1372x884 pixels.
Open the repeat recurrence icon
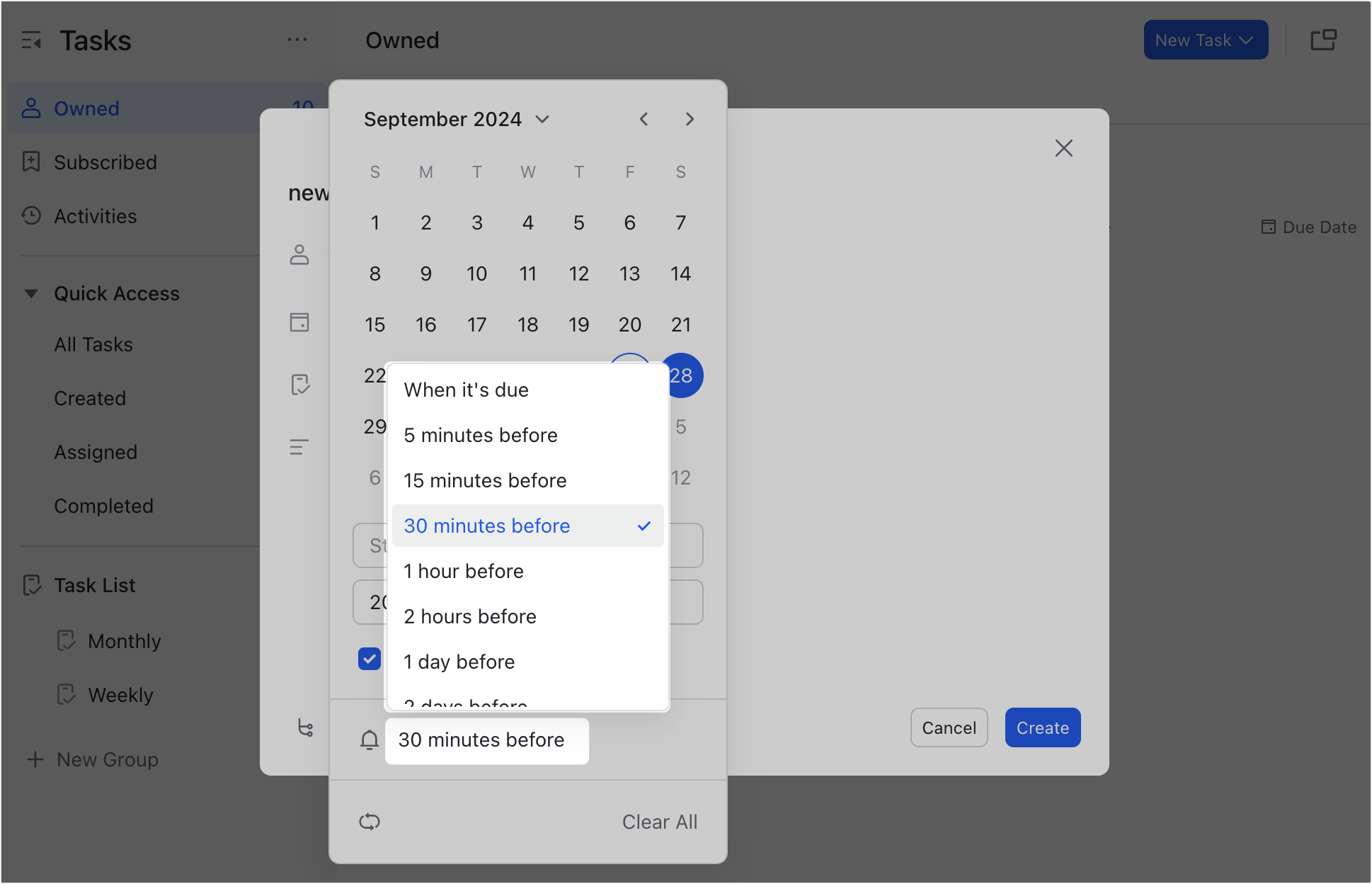(370, 822)
